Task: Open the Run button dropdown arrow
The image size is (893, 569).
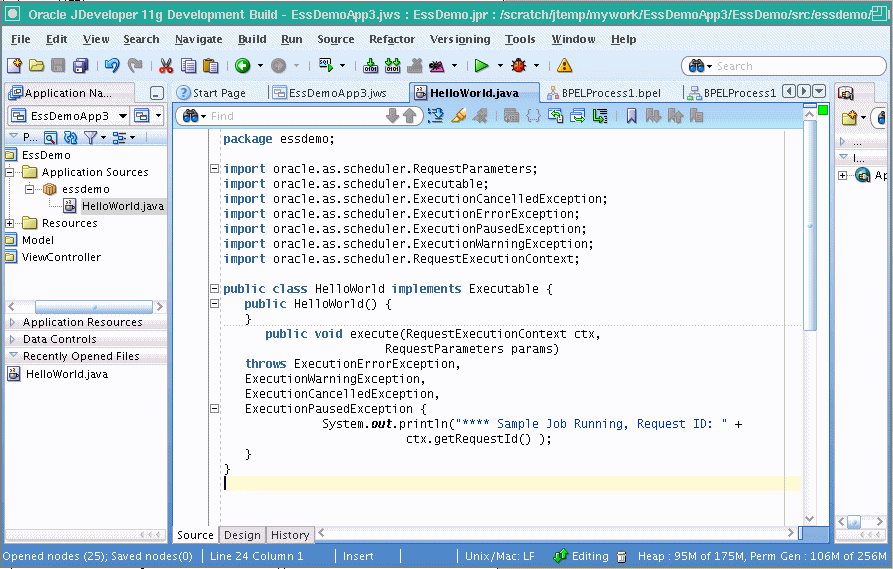Action: point(500,66)
